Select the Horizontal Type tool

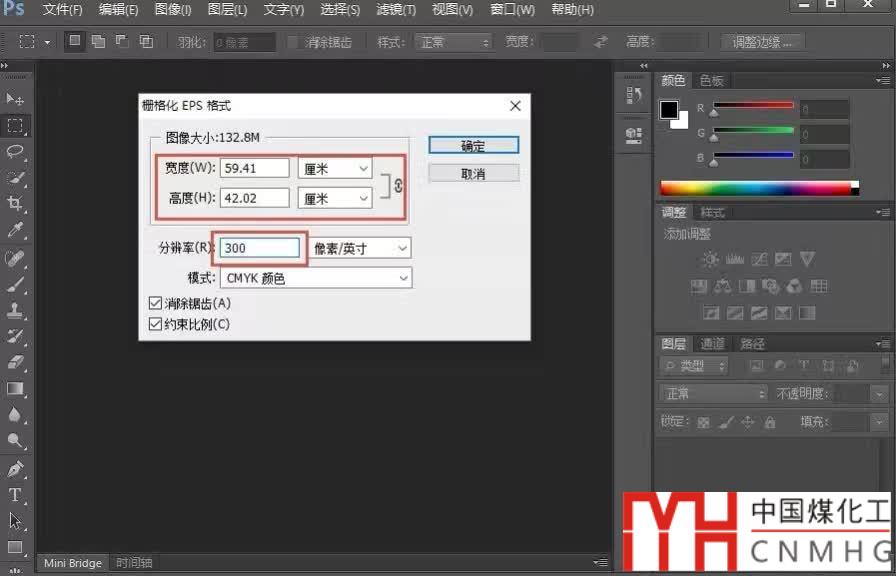(15, 494)
